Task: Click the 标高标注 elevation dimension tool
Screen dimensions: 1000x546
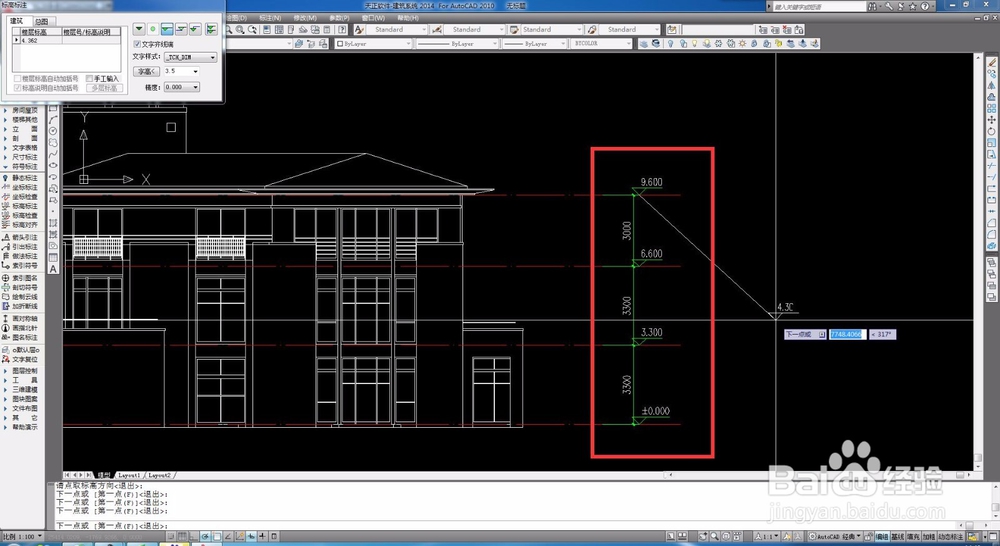Action: (x=20, y=206)
